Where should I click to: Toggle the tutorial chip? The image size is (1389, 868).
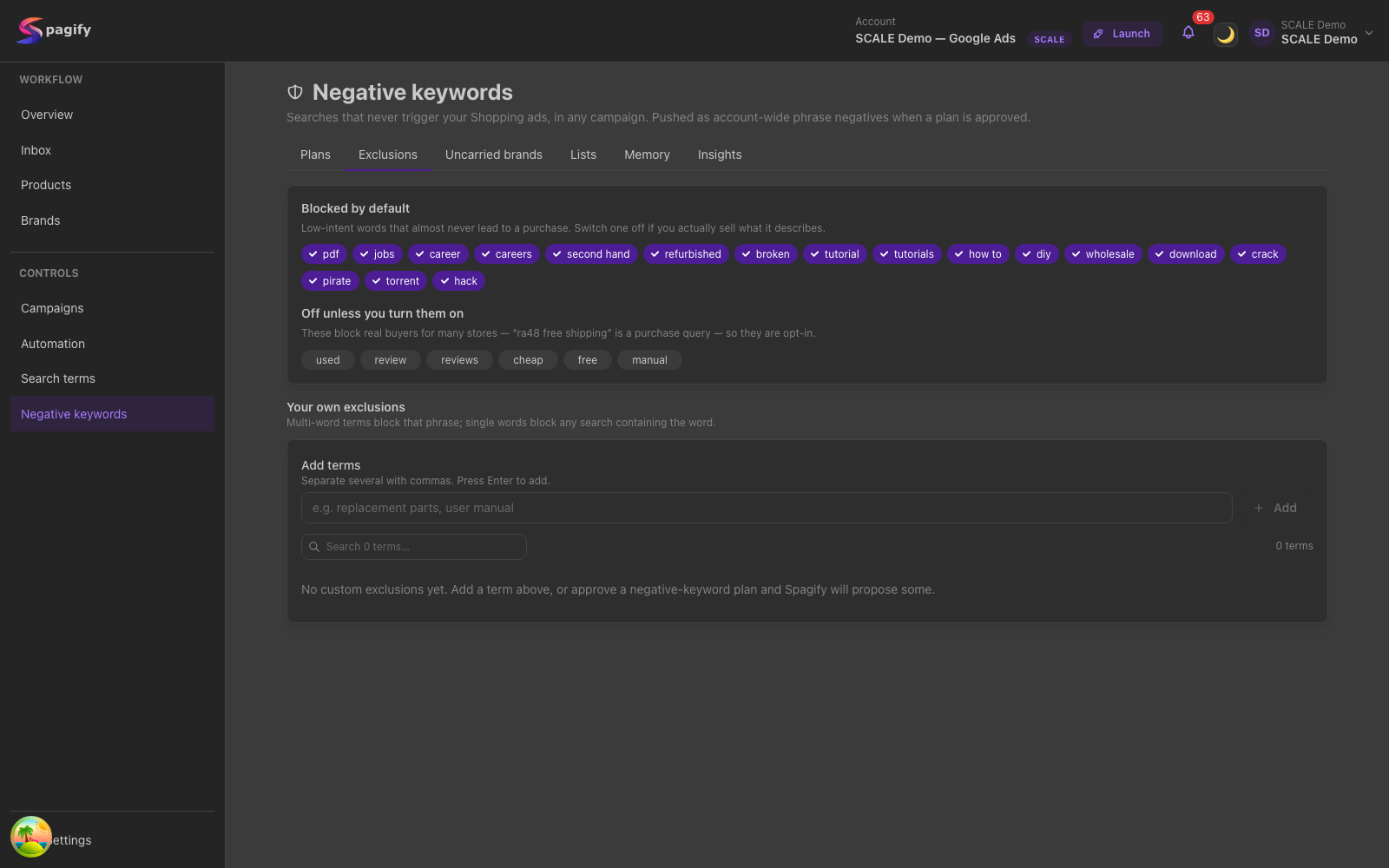coord(835,254)
